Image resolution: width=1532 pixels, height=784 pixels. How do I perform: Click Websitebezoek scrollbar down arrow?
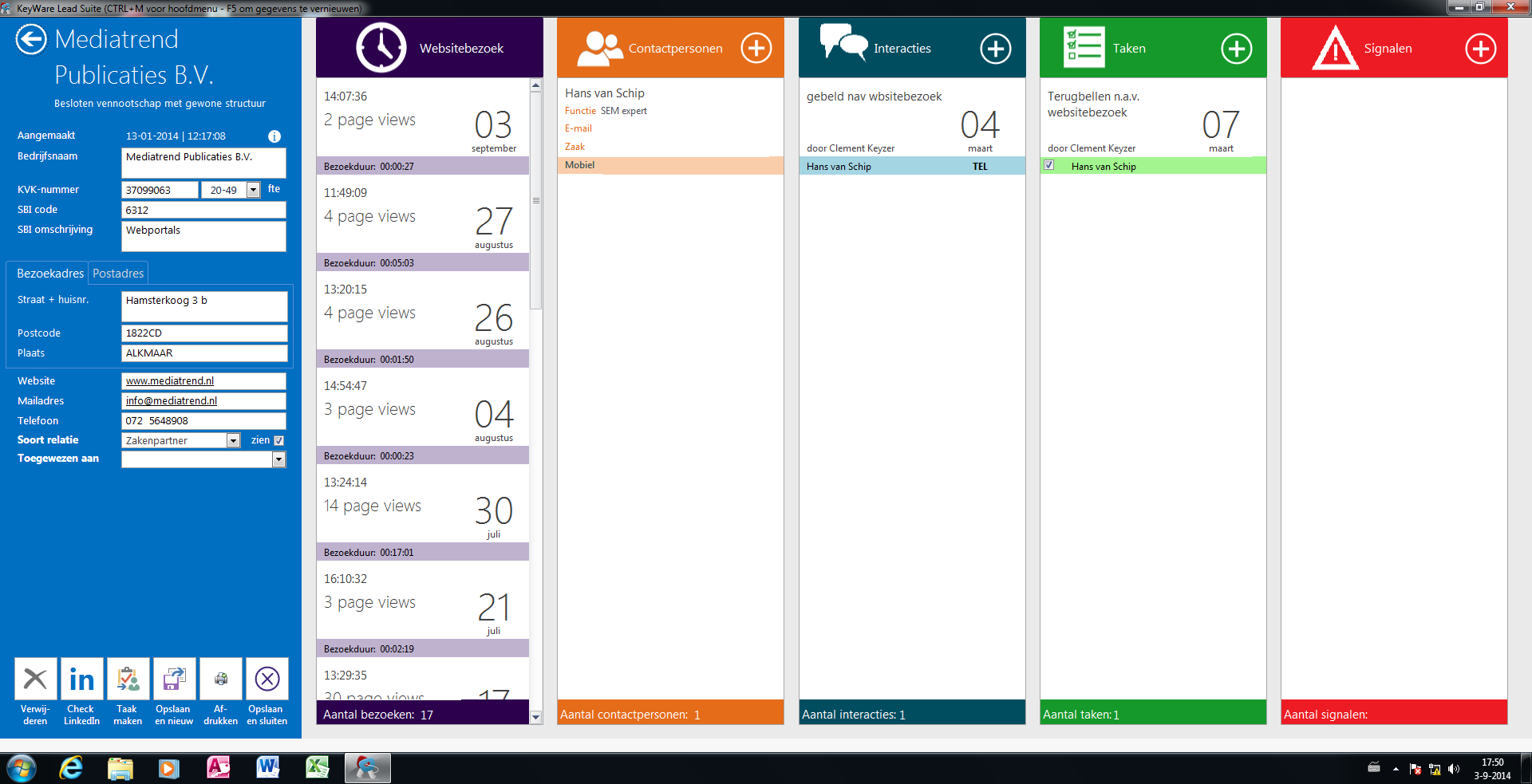click(536, 717)
